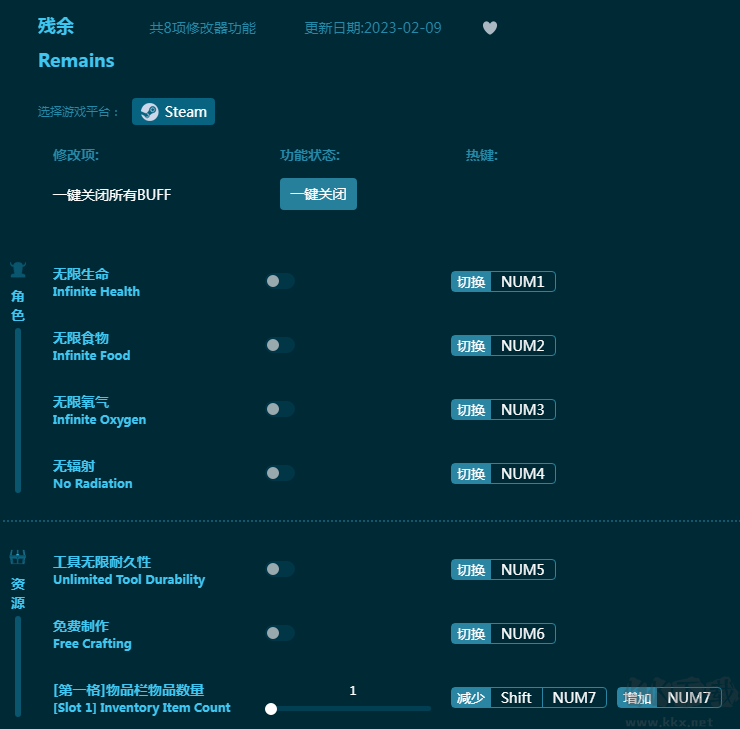Click the 残余 game title
Screen dimensions: 740x729
56,26
